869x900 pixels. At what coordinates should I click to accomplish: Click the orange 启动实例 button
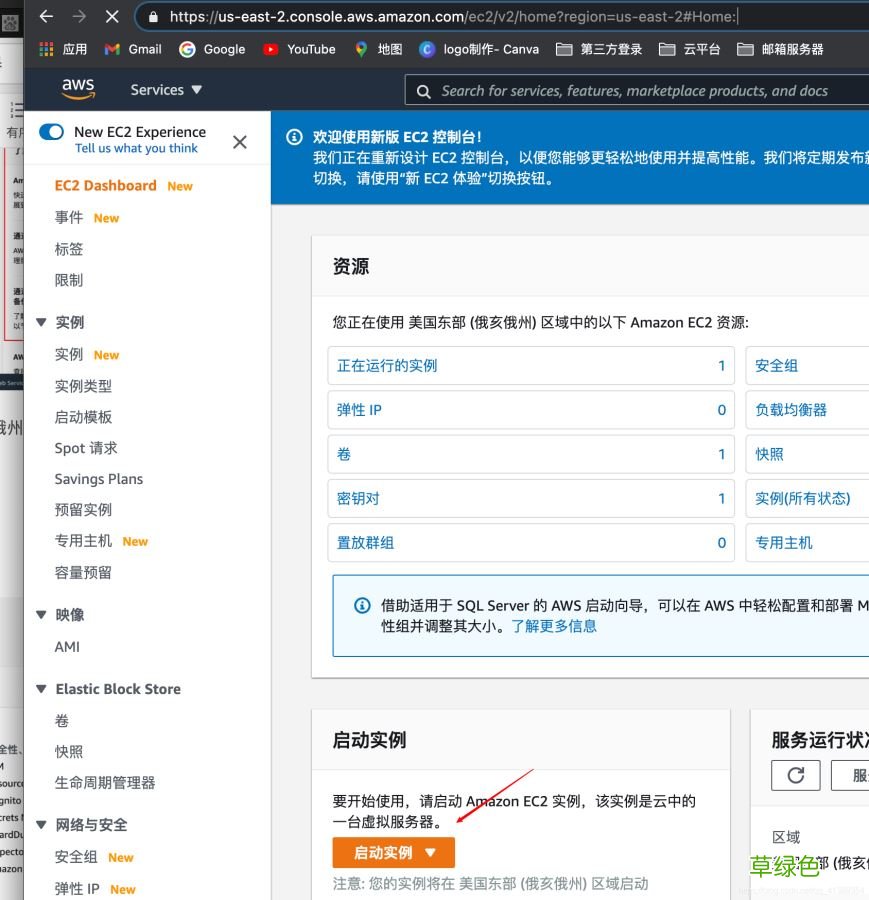[385, 854]
